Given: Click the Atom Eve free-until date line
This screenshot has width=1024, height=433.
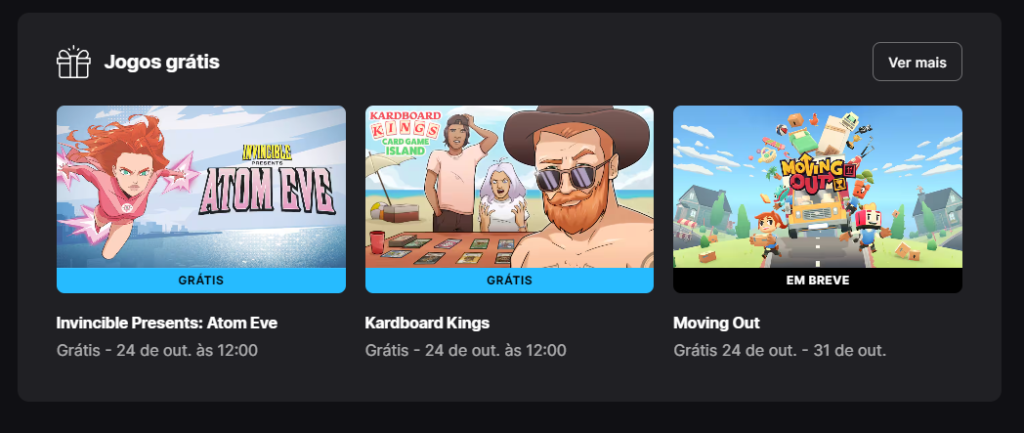Looking at the screenshot, I should click(157, 350).
